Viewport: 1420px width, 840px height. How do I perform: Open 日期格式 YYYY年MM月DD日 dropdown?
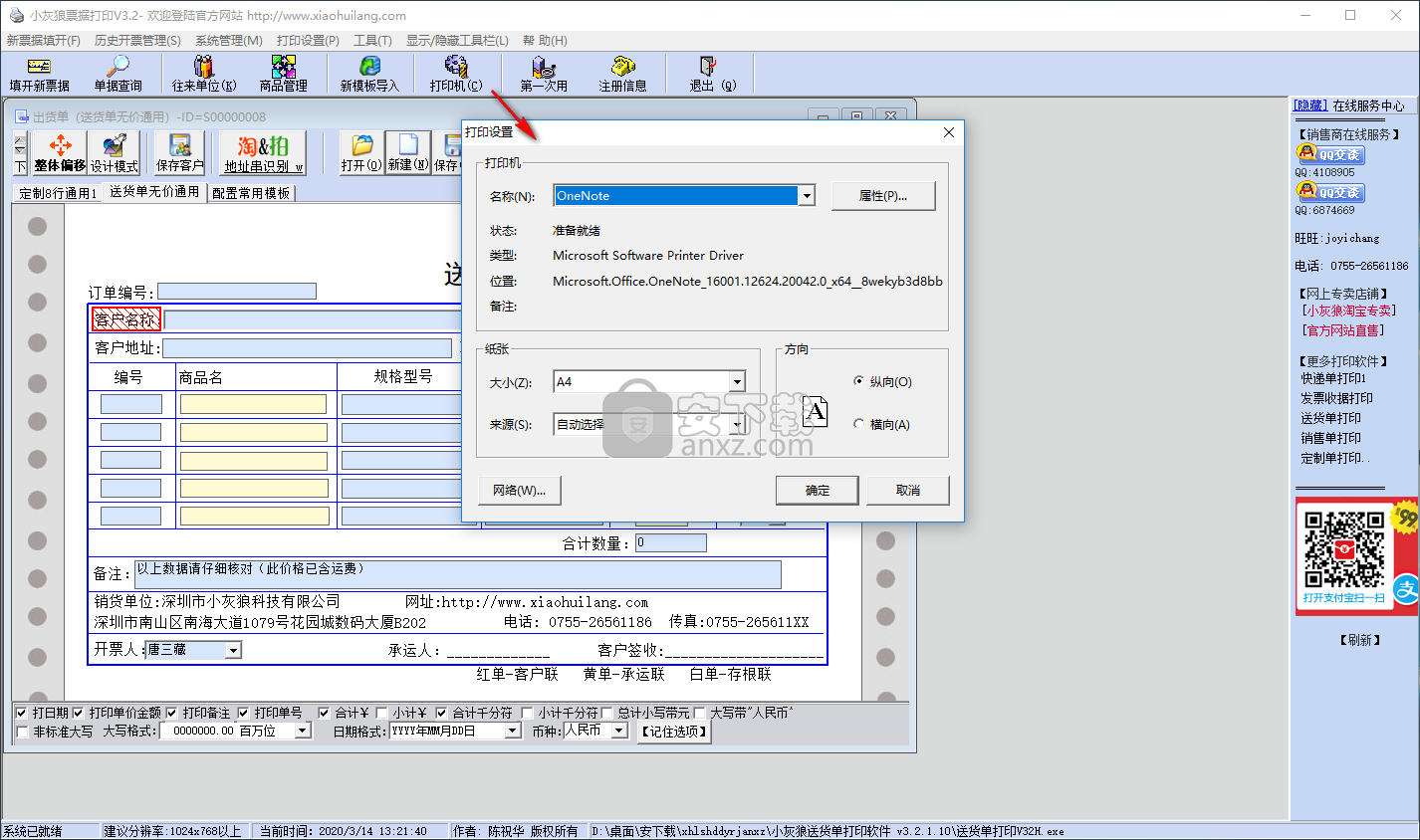coord(513,731)
